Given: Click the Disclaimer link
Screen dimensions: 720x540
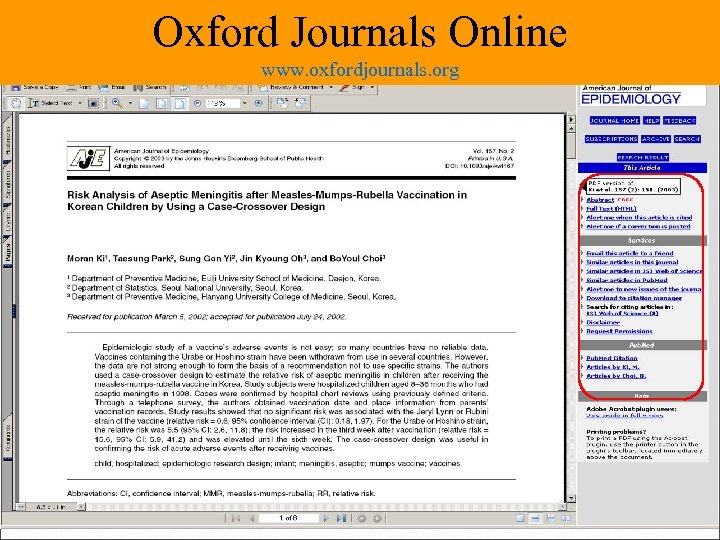Looking at the screenshot, I should [603, 322].
